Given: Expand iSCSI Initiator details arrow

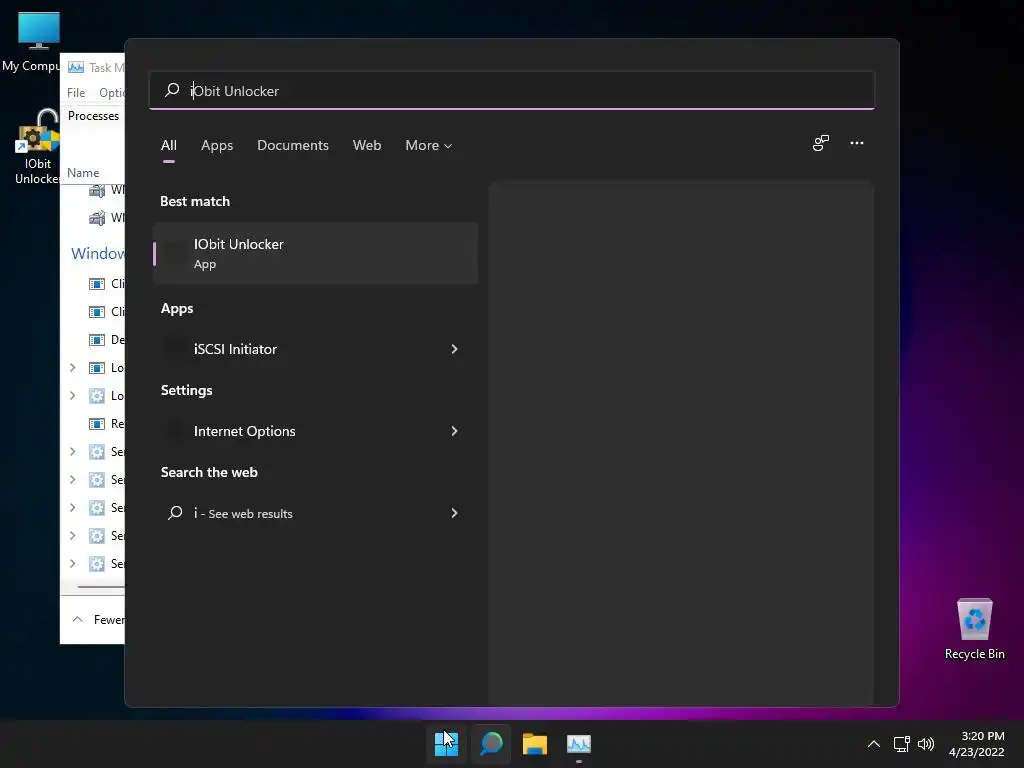Looking at the screenshot, I should click(455, 349).
